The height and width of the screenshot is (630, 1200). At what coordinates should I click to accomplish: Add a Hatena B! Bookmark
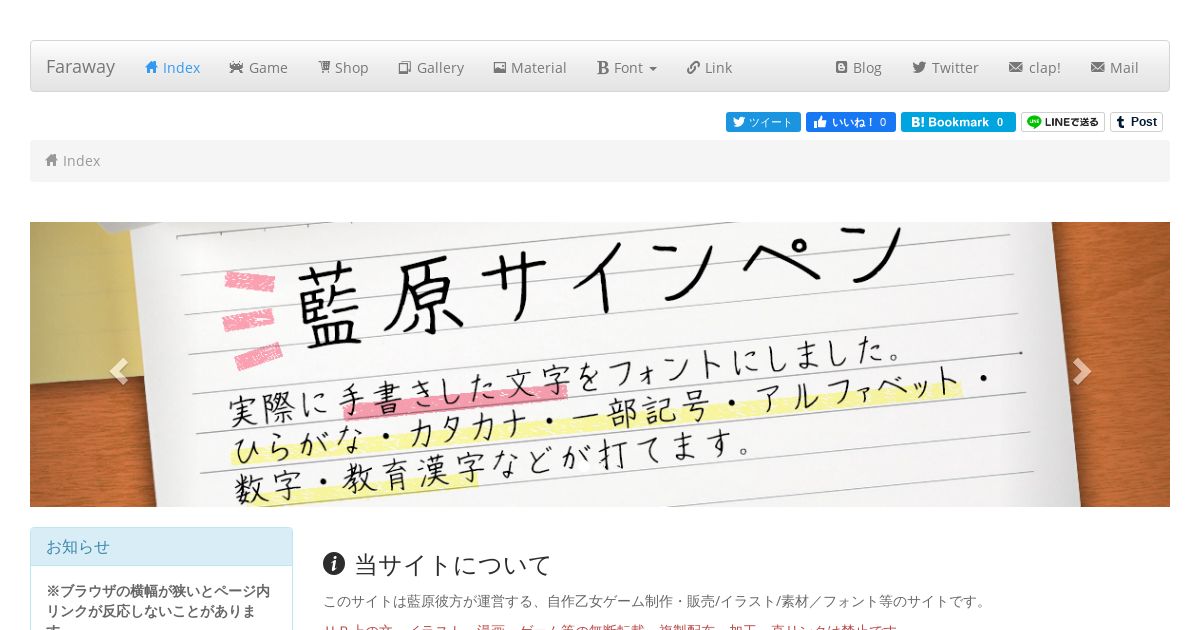pos(958,122)
